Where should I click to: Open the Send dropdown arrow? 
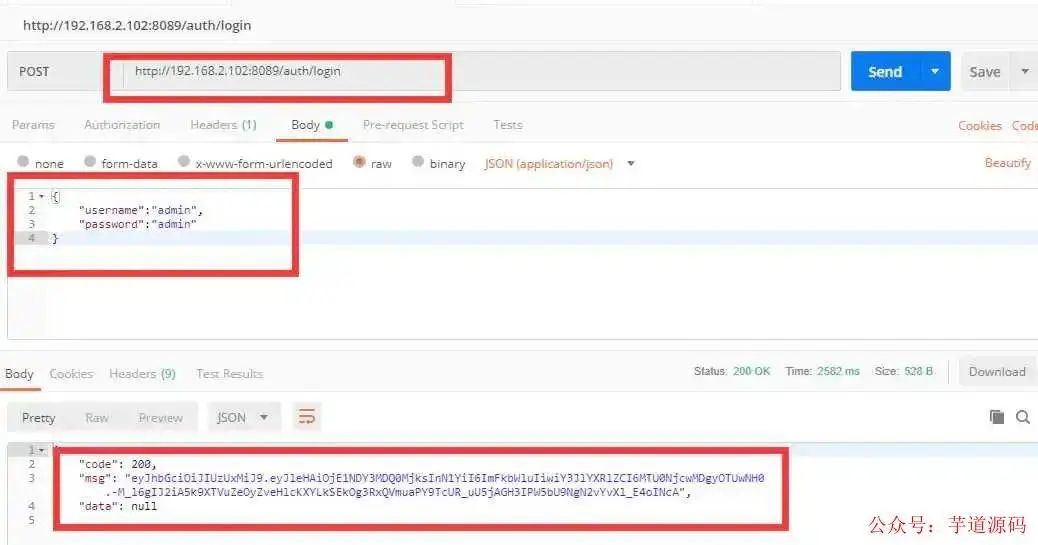[935, 72]
